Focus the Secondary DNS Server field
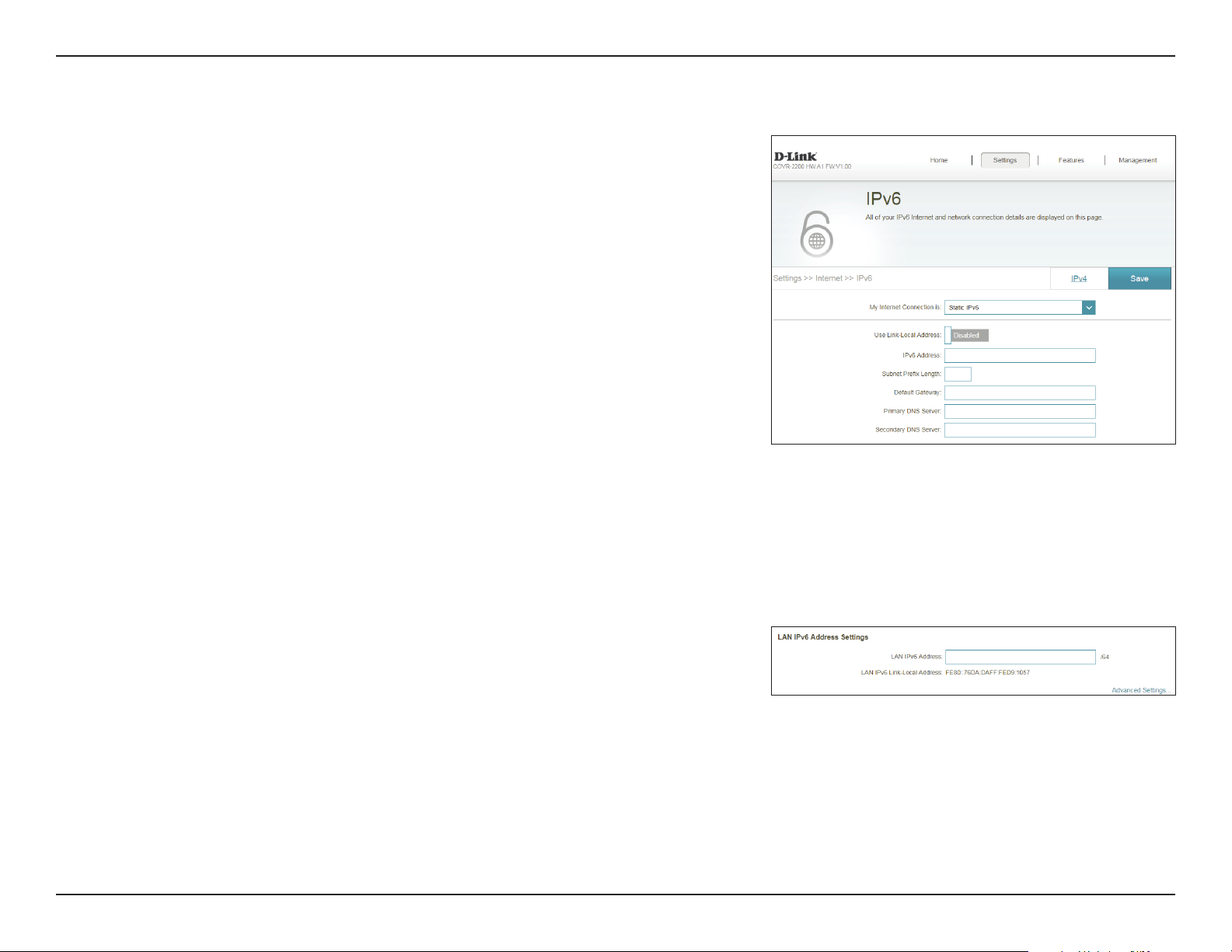 tap(1020, 431)
